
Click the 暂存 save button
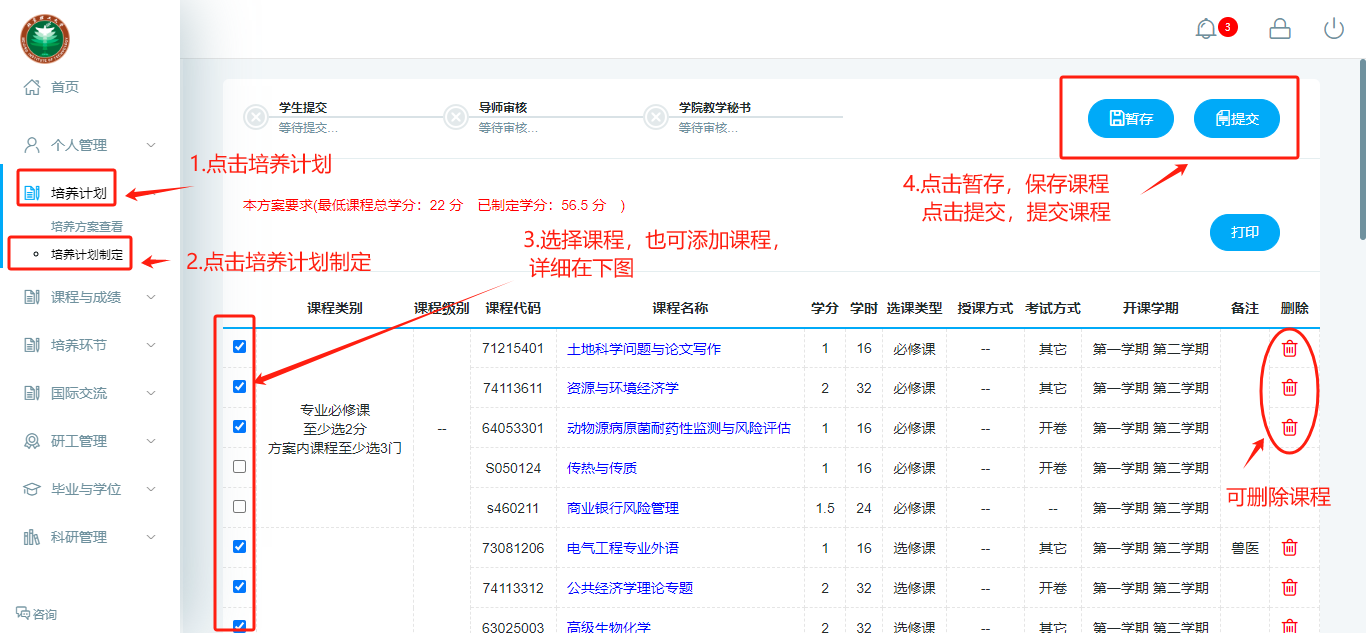click(x=1131, y=119)
